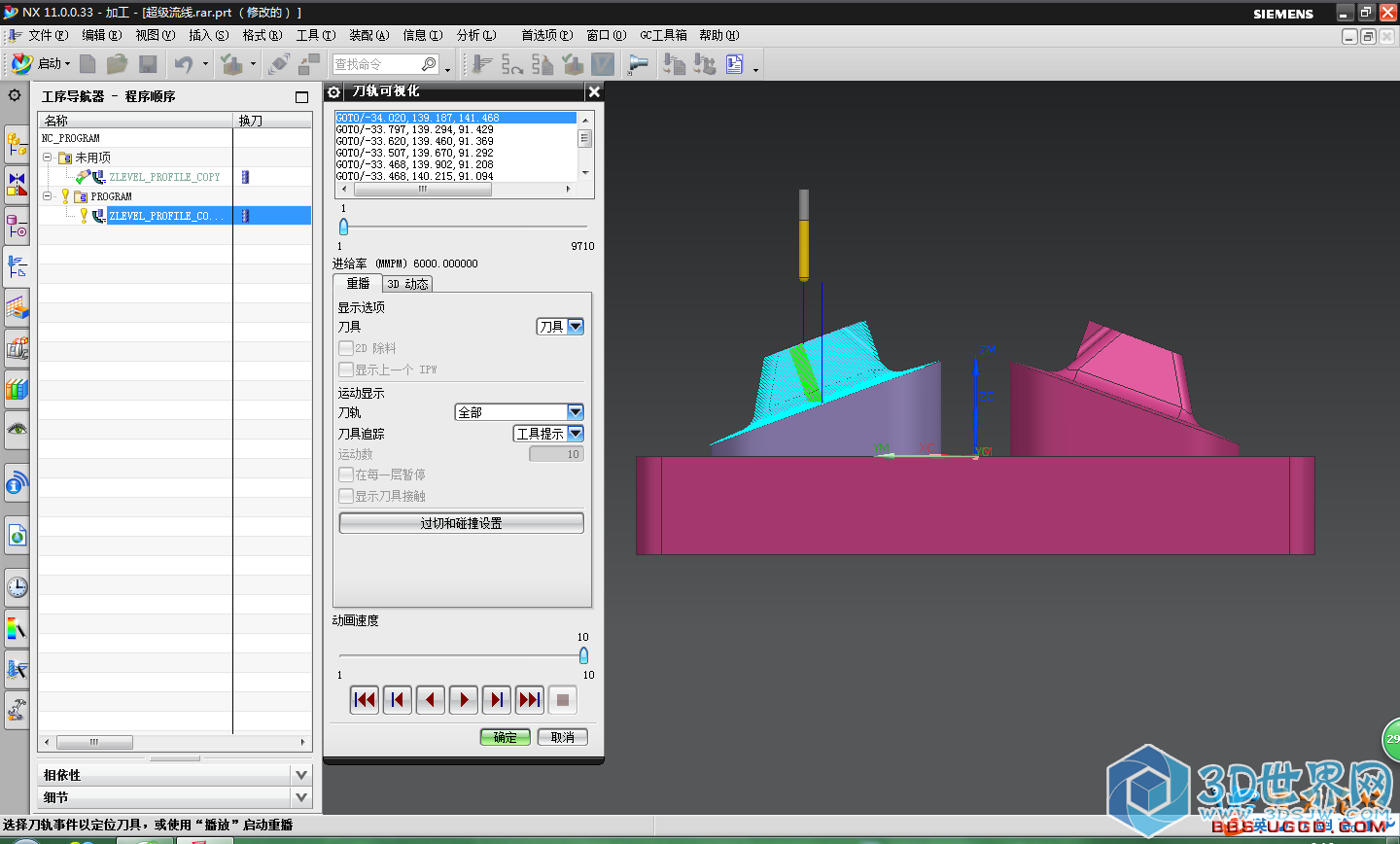The height and width of the screenshot is (844, 1400).
Task: Collapse the 未用项 tree node
Action: click(47, 158)
